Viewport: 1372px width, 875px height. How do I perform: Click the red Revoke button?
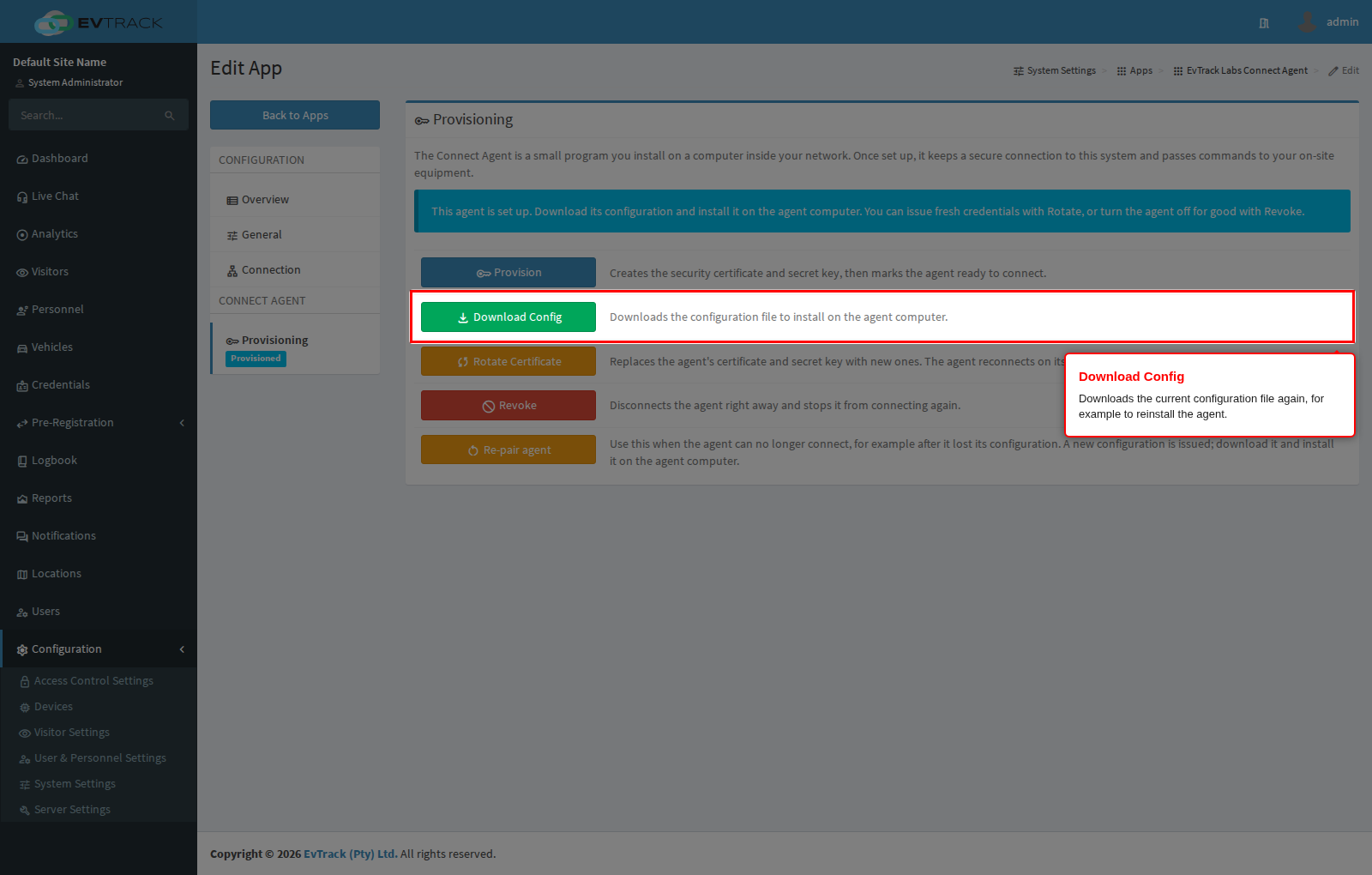[508, 406]
